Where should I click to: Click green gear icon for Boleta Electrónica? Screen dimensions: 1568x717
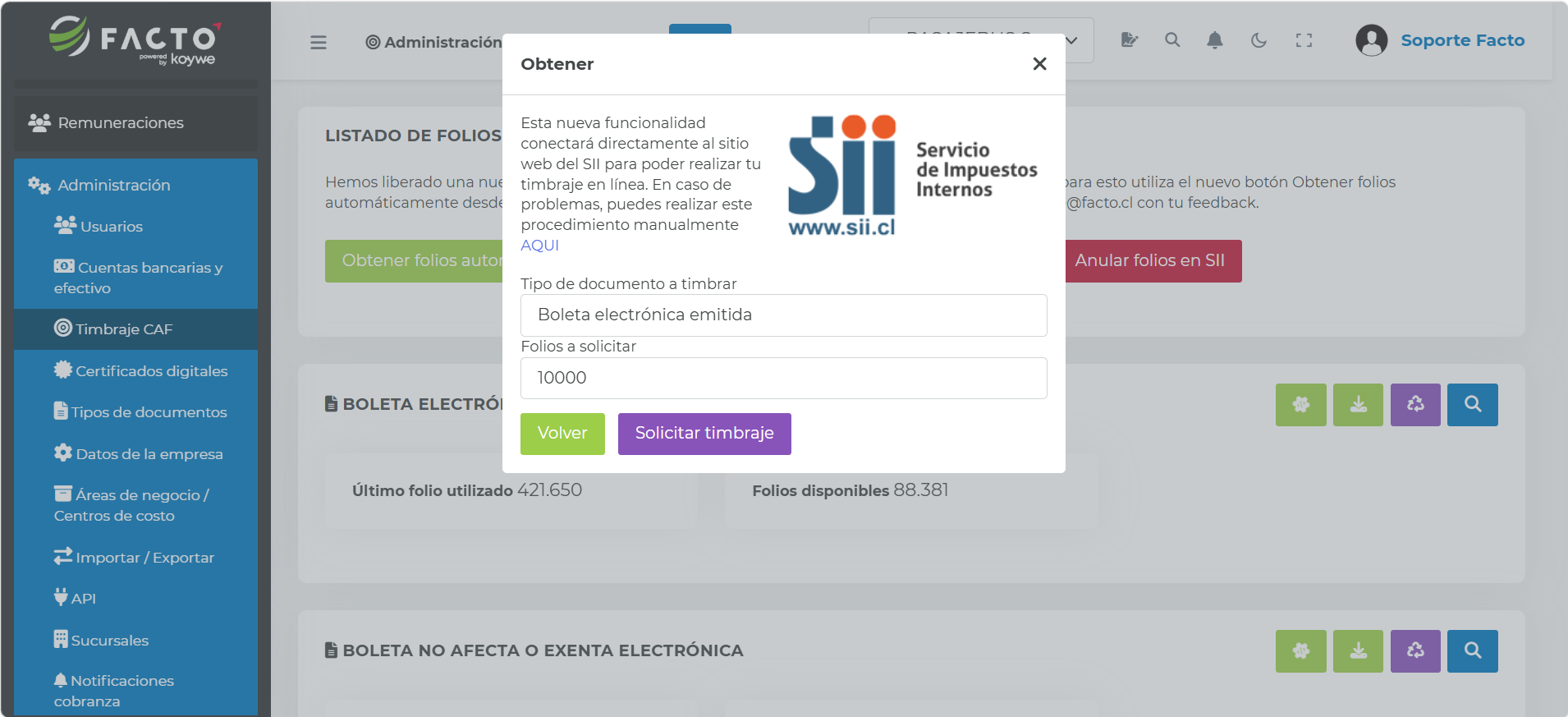click(1301, 405)
